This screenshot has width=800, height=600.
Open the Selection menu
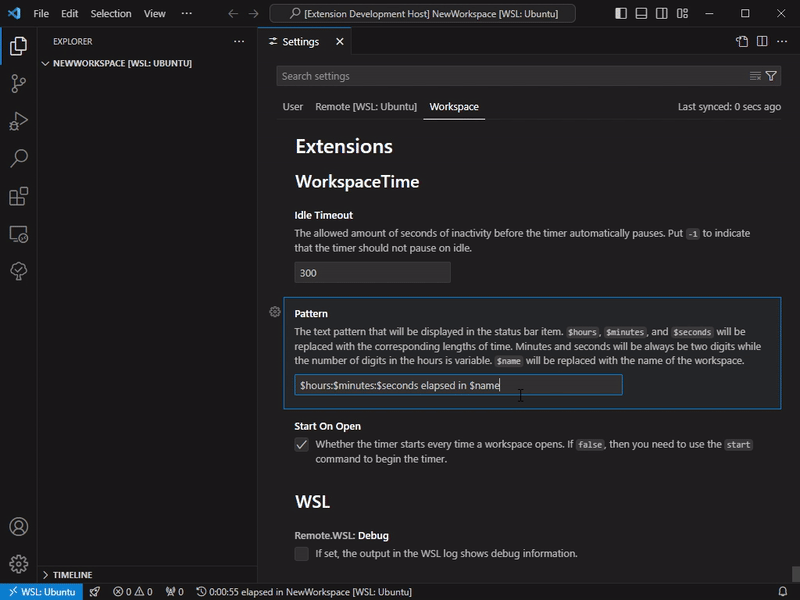click(111, 14)
